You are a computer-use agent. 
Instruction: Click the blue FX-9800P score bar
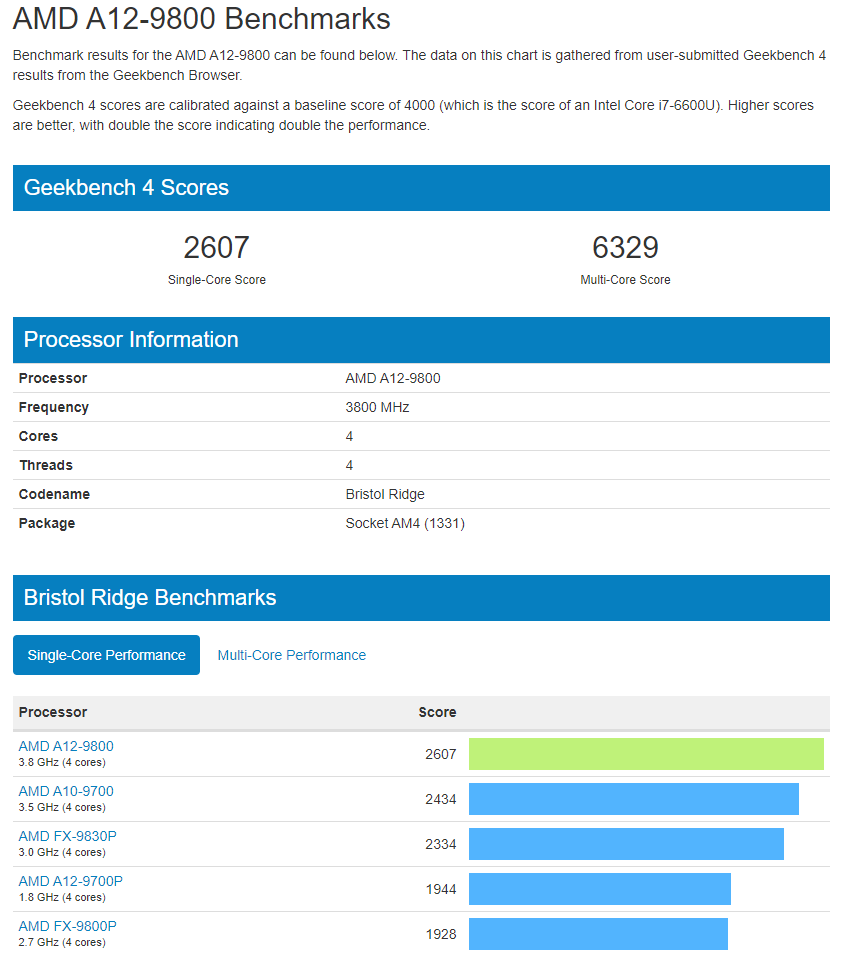pos(598,934)
